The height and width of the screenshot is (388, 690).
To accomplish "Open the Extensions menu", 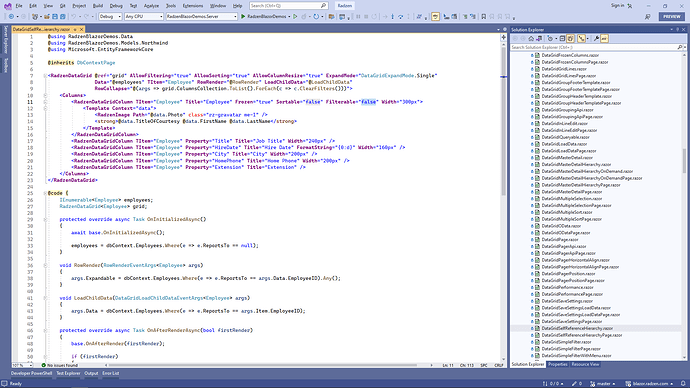I will coord(193,6).
